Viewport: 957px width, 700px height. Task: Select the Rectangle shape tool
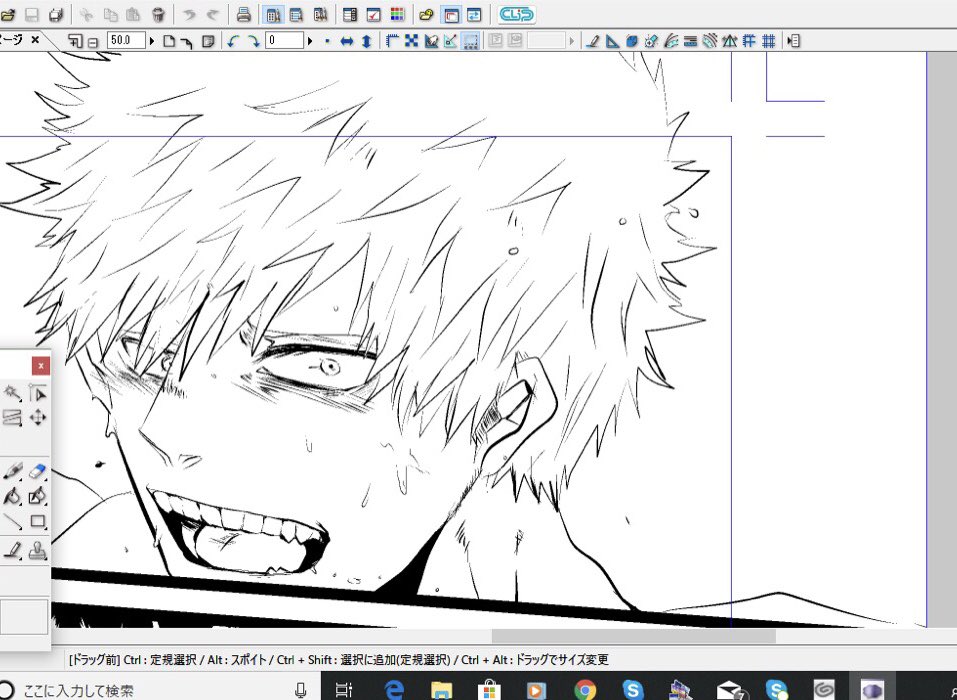pos(38,522)
